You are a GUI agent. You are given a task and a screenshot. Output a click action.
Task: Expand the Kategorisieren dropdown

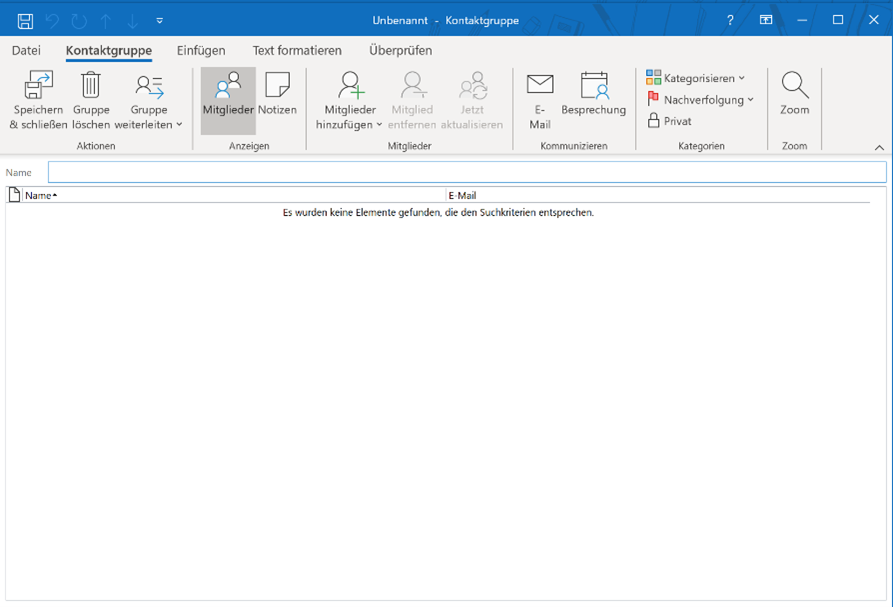pyautogui.click(x=696, y=78)
